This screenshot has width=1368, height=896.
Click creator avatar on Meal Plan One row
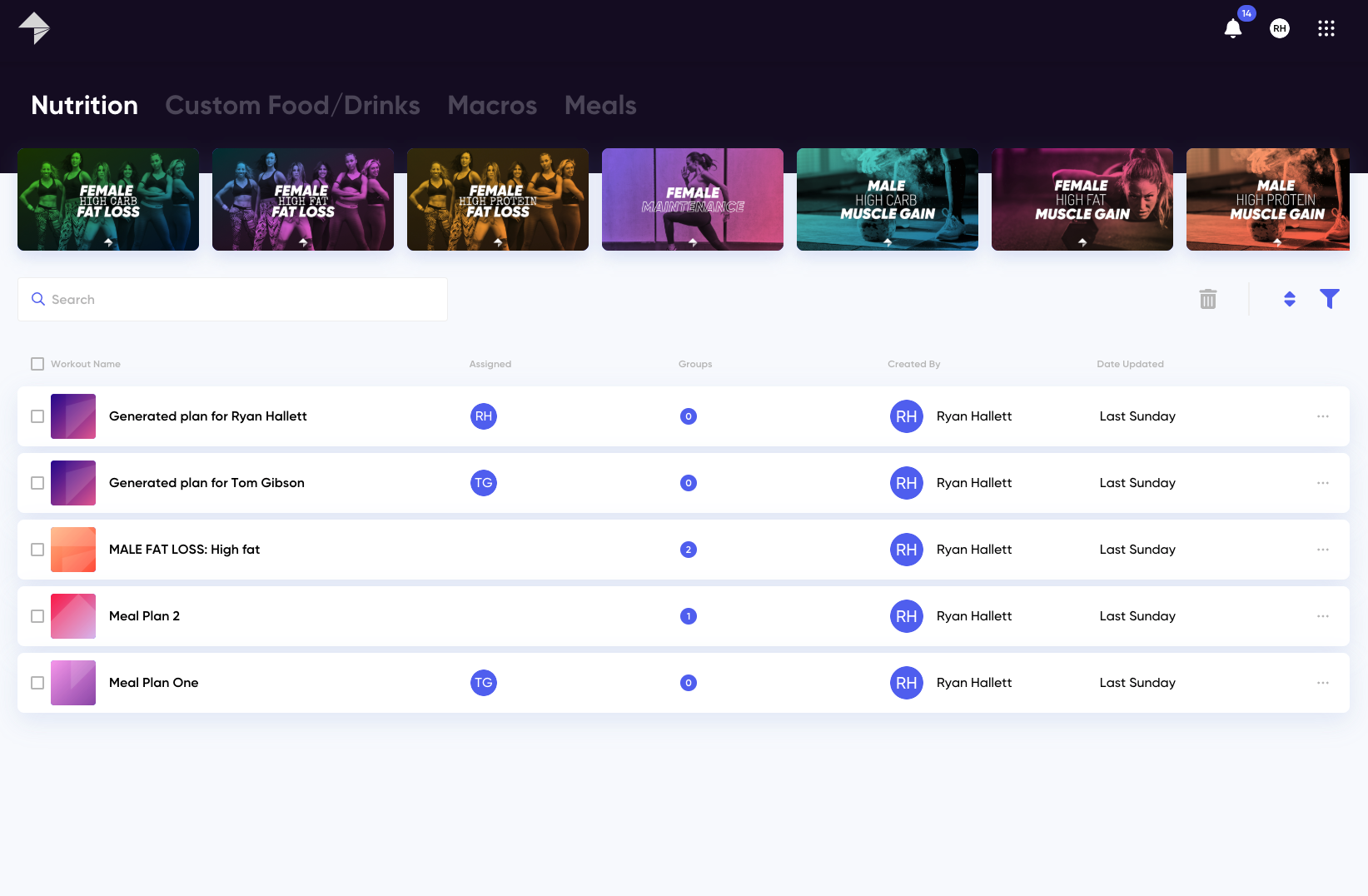pos(907,683)
